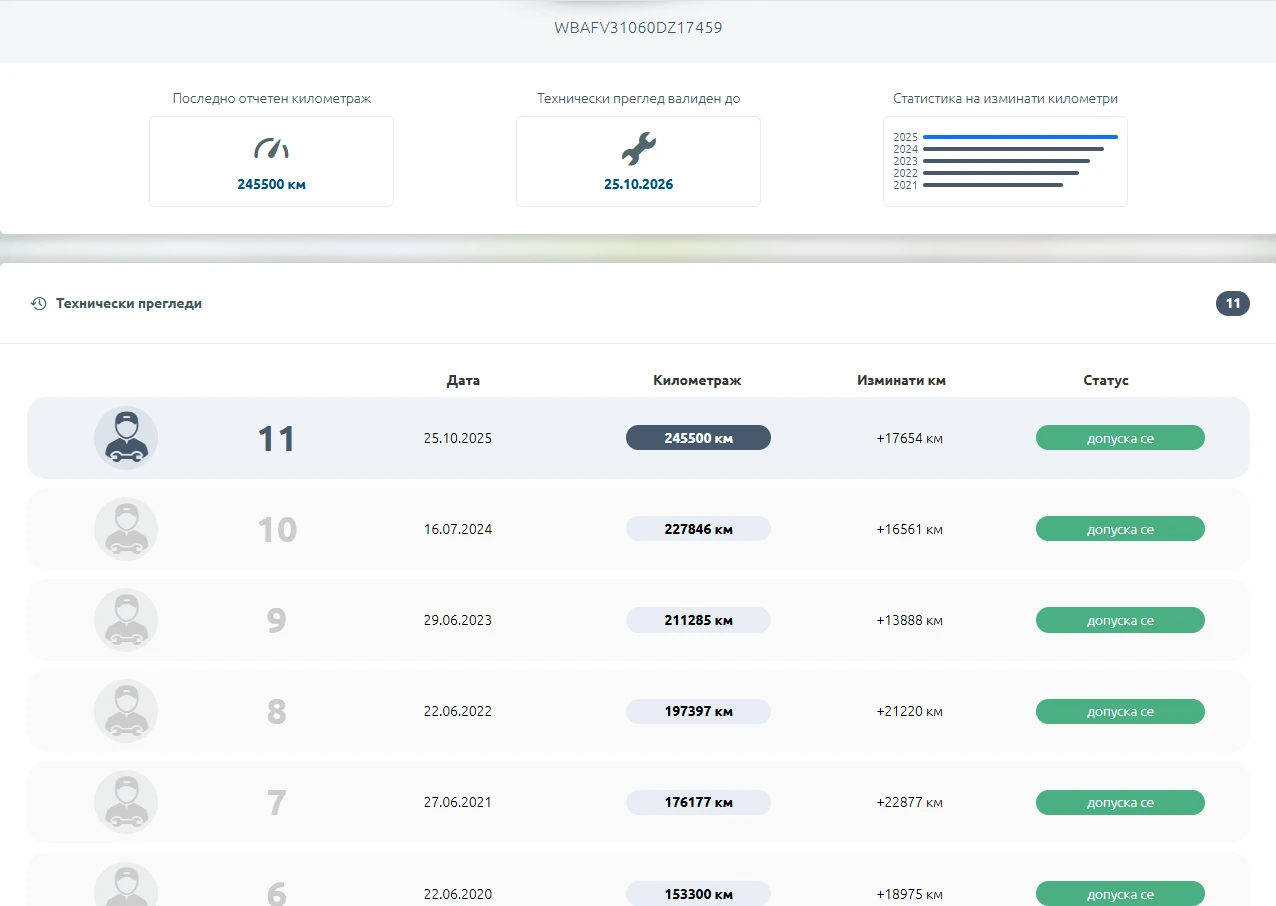Click the history clock icon beside Технически прегледи
Viewport: 1276px width, 906px height.
39,303
